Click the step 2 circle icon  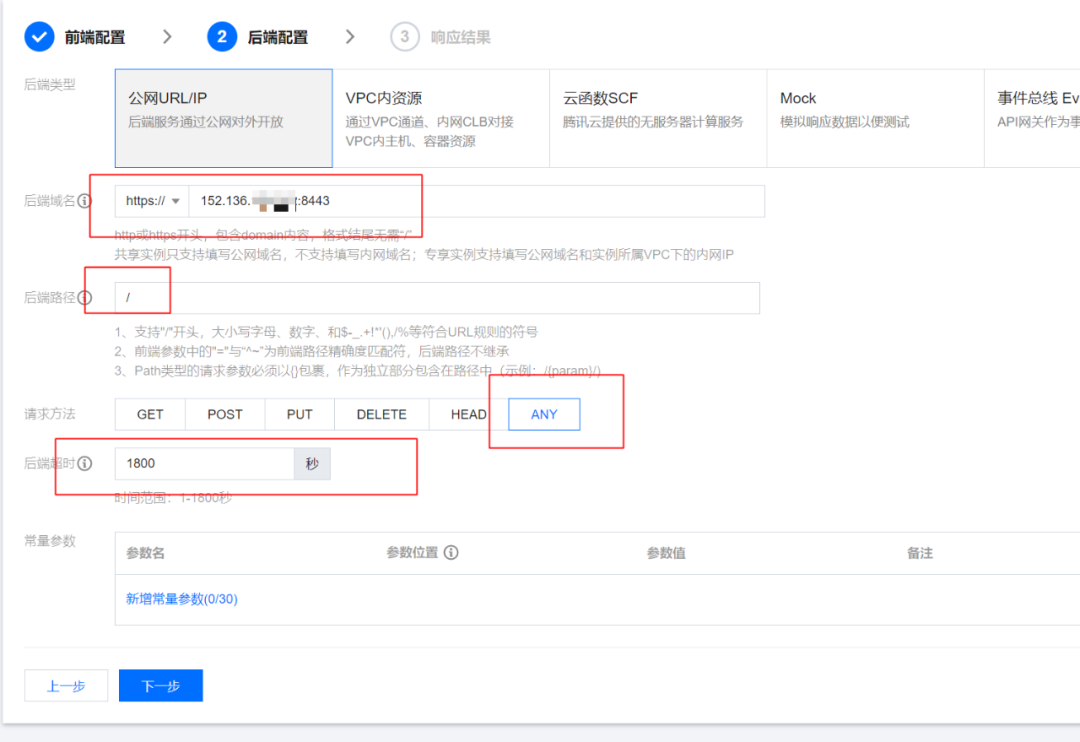click(222, 37)
